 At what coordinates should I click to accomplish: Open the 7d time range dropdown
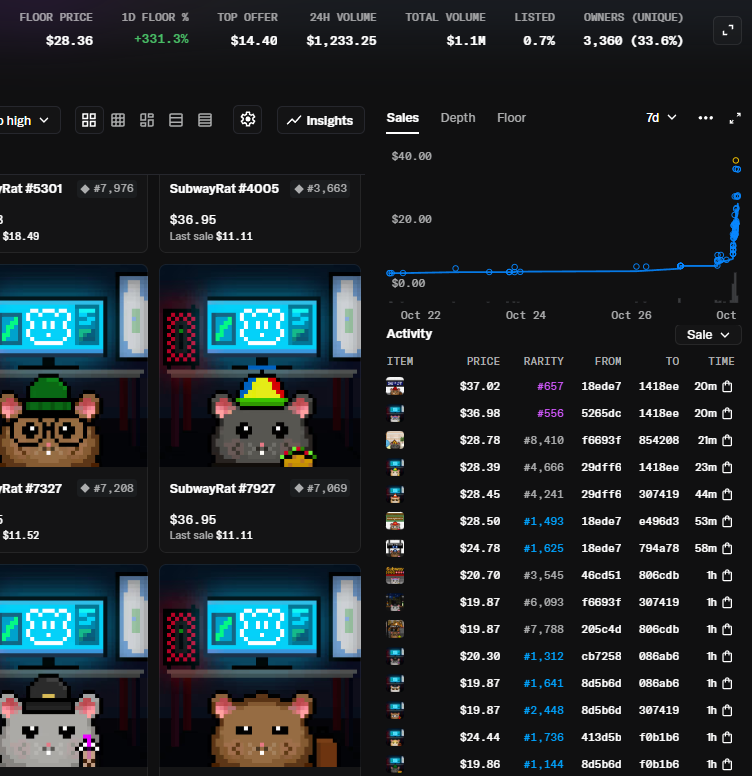[x=661, y=118]
